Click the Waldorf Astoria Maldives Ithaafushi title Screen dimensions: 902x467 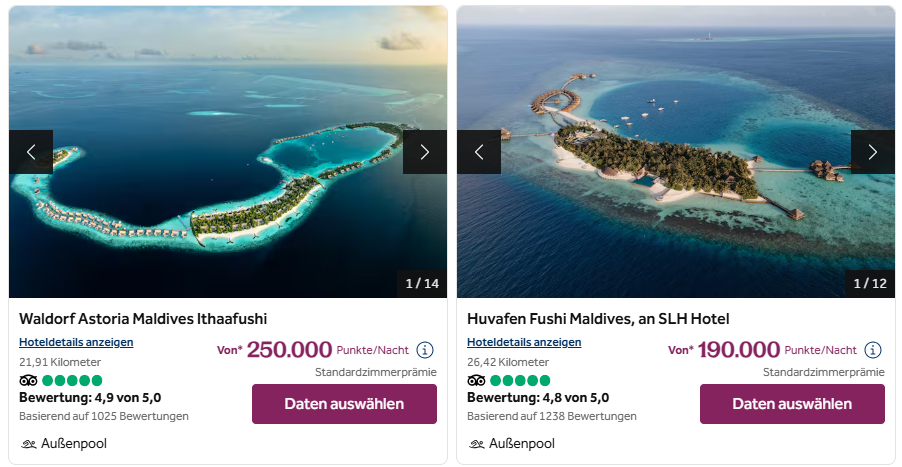(x=143, y=319)
